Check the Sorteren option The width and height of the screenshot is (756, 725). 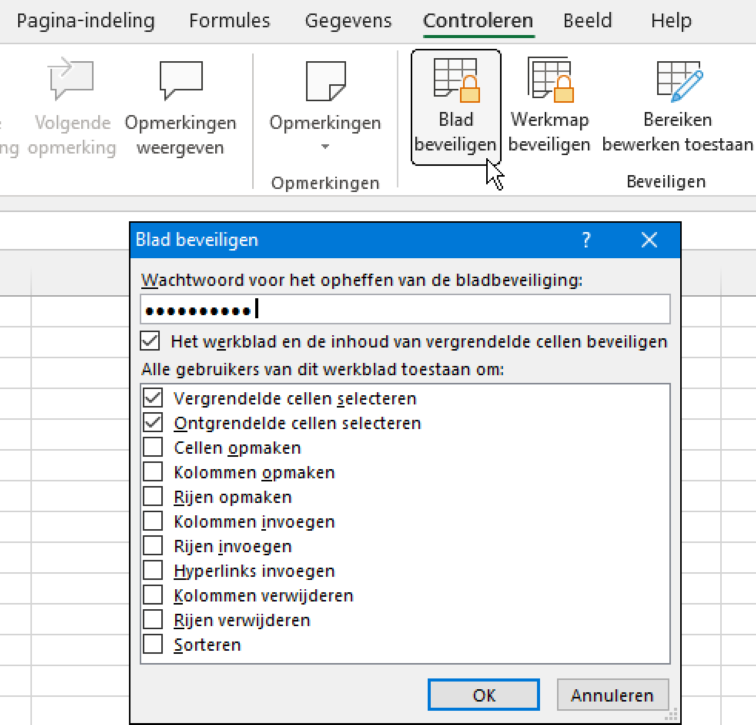[153, 645]
